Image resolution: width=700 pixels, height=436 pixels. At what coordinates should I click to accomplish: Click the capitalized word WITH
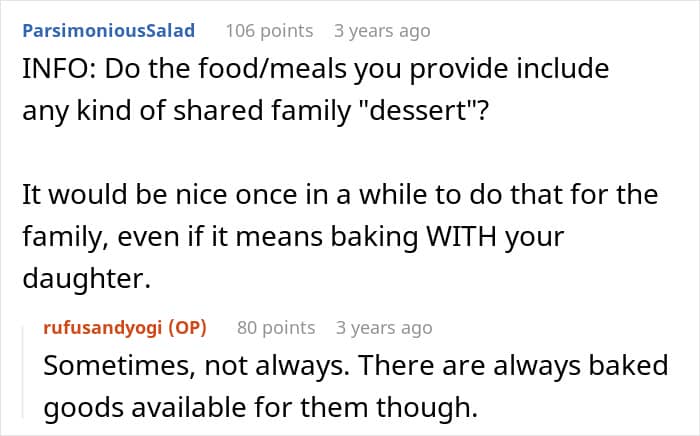(462, 237)
